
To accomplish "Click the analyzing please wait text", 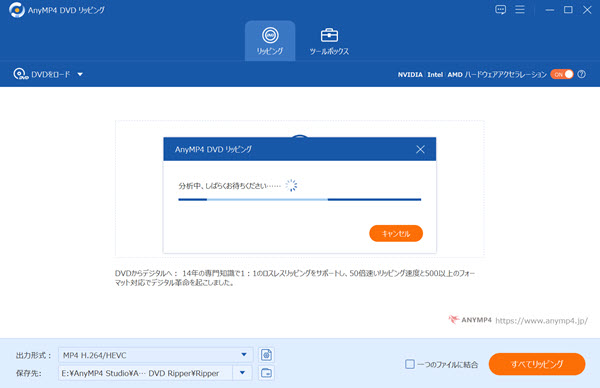I will pos(230,186).
